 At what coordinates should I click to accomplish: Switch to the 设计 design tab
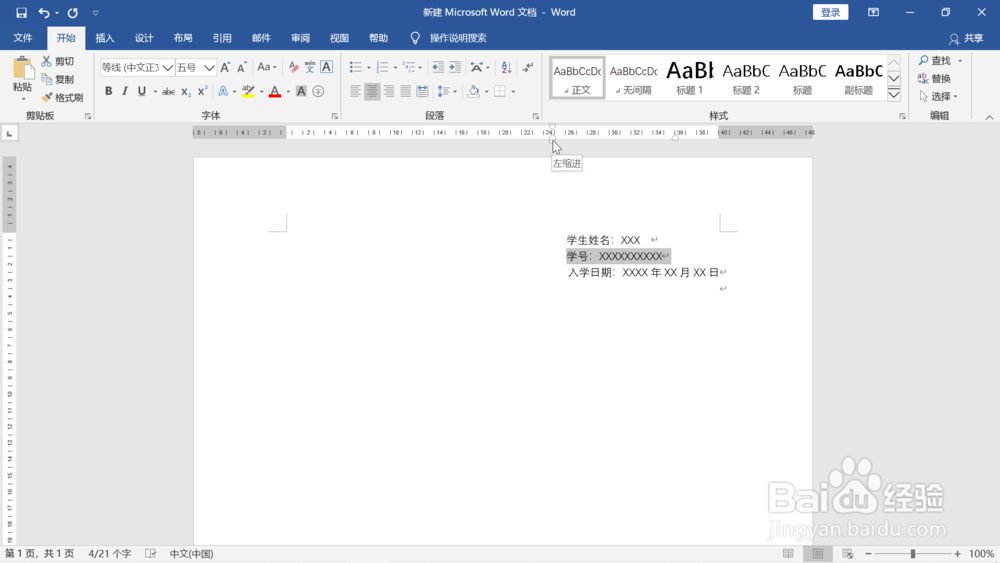tap(144, 38)
